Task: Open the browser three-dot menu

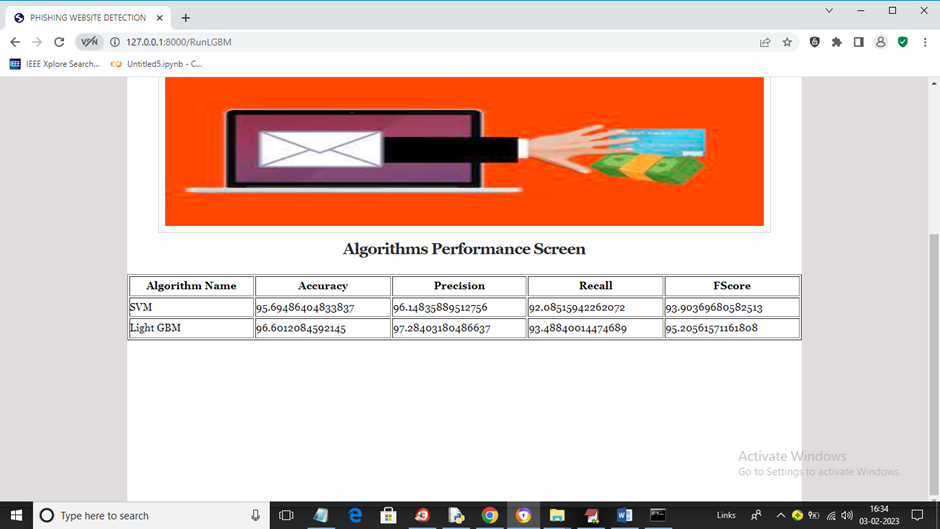Action: (x=925, y=42)
